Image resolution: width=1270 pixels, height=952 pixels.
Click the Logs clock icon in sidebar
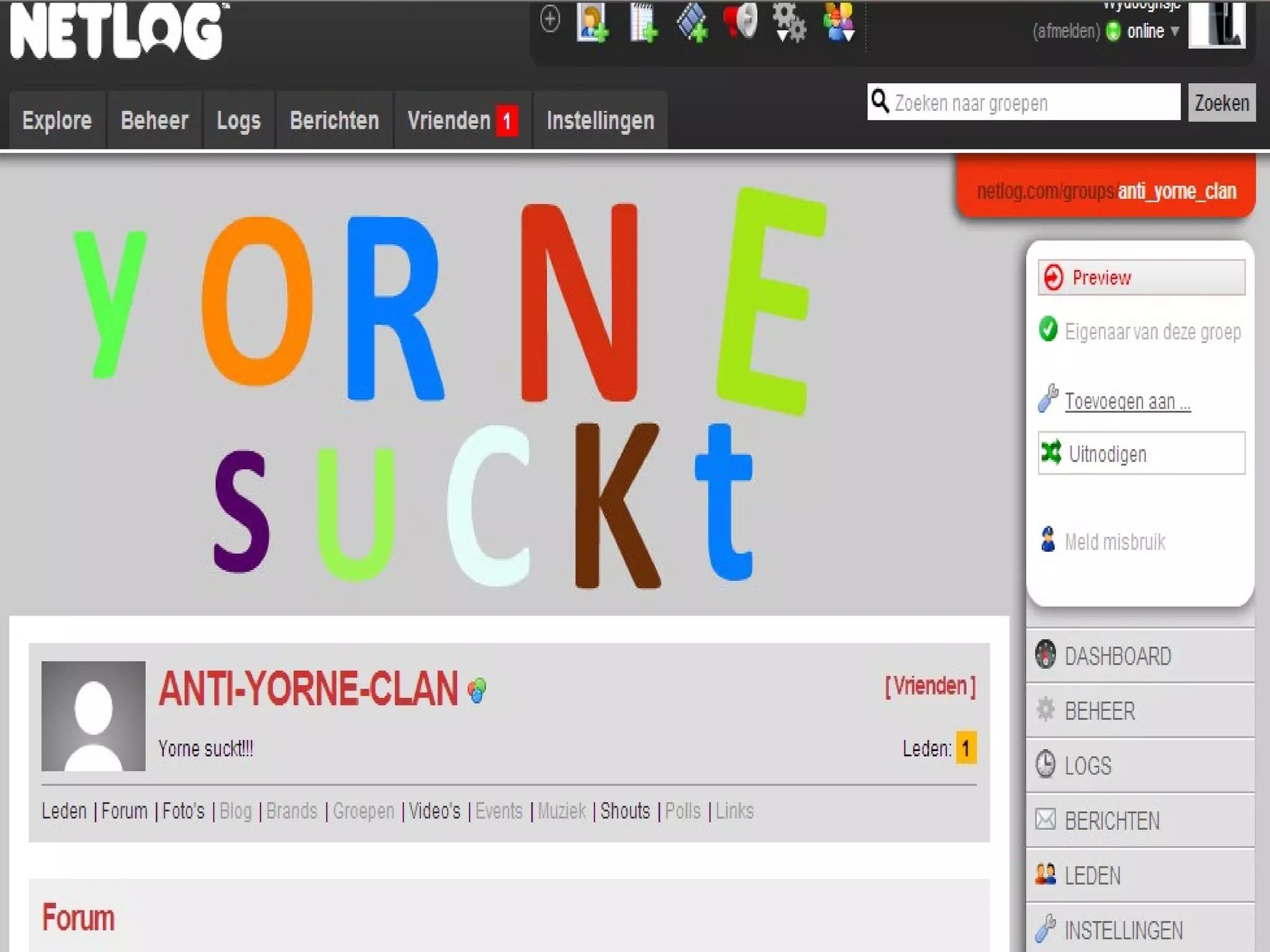pos(1046,764)
